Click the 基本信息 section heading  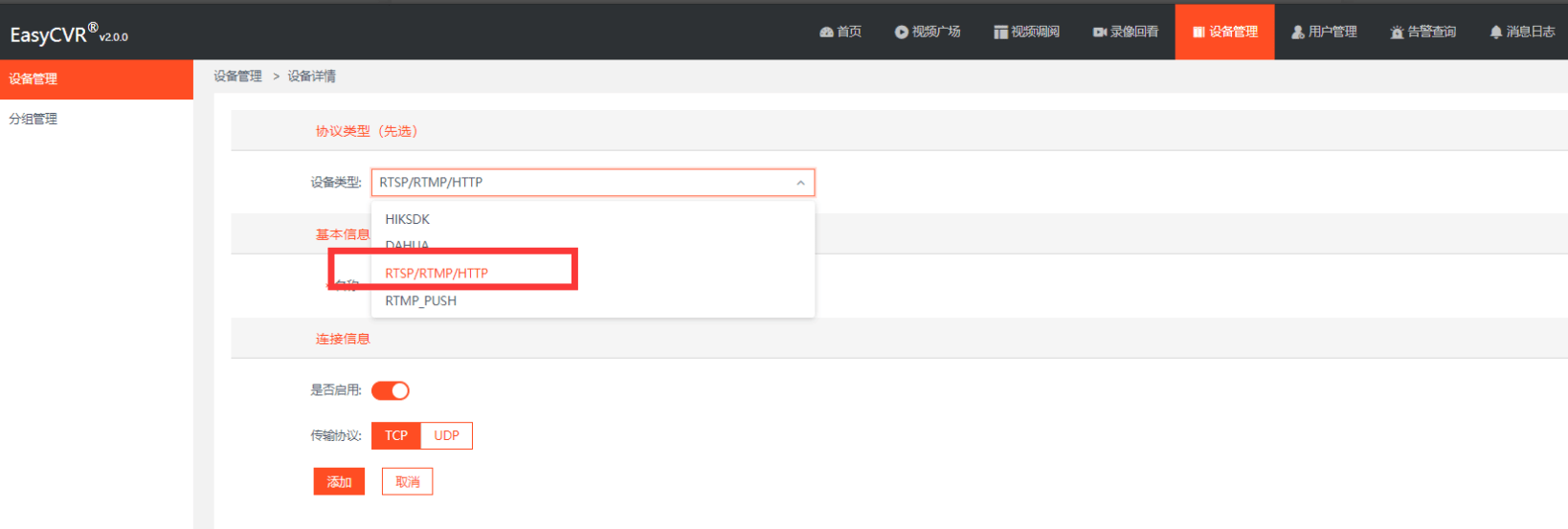point(343,234)
